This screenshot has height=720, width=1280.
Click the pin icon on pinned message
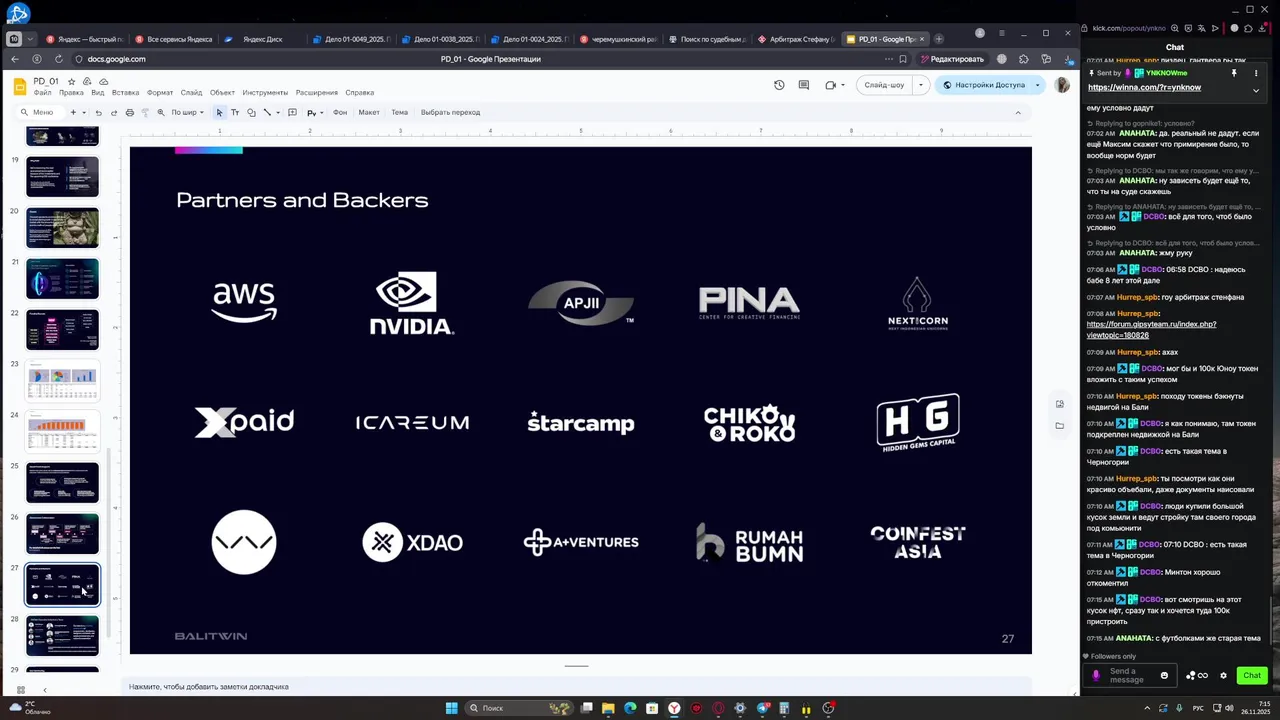1234,73
